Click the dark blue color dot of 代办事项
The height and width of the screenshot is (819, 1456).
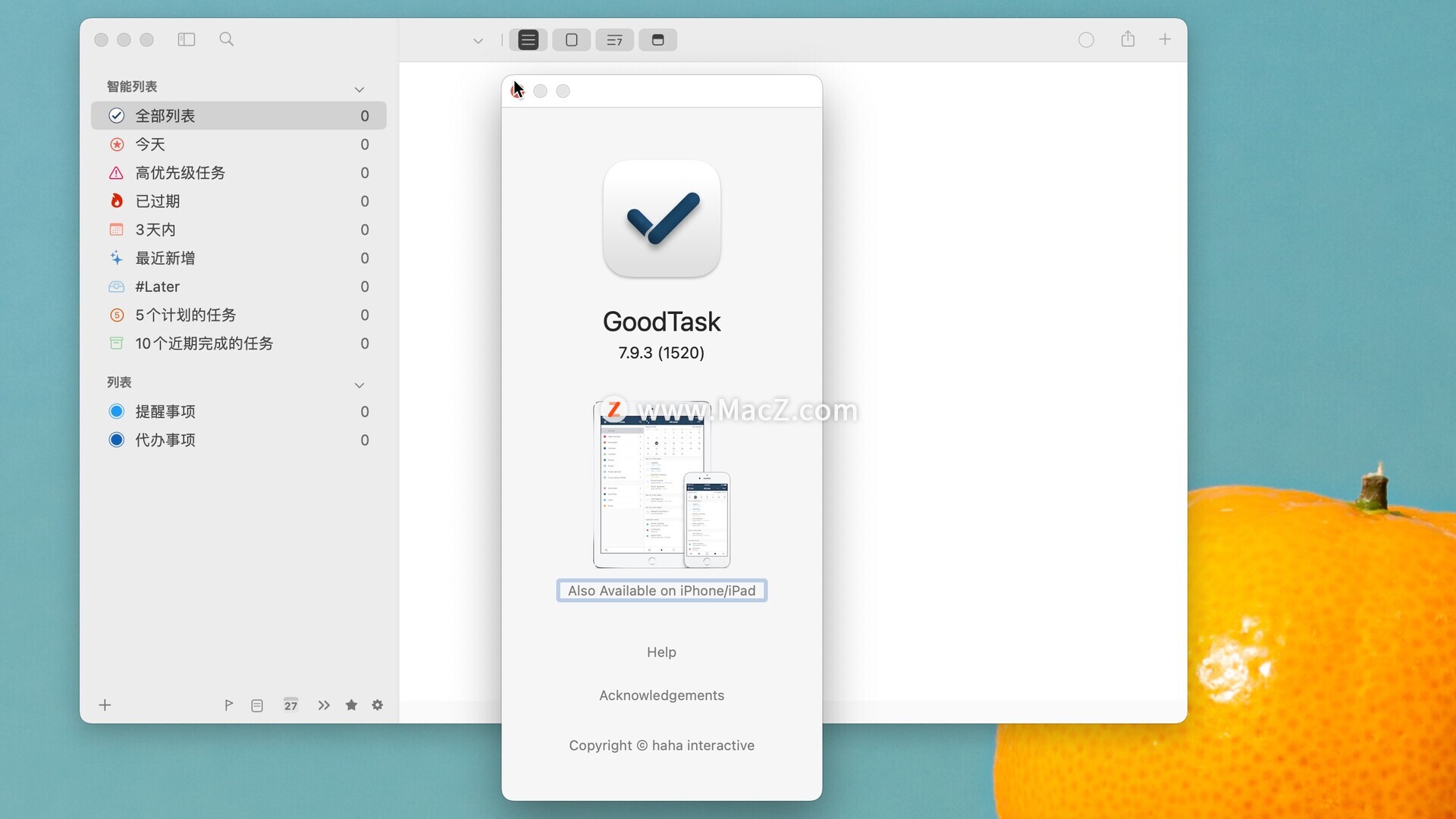point(116,440)
